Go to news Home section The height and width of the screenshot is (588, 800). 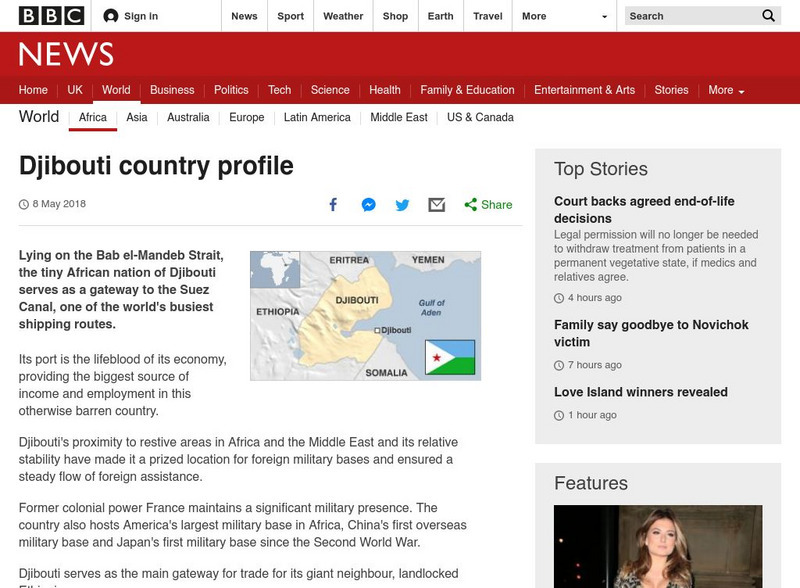[x=33, y=90]
